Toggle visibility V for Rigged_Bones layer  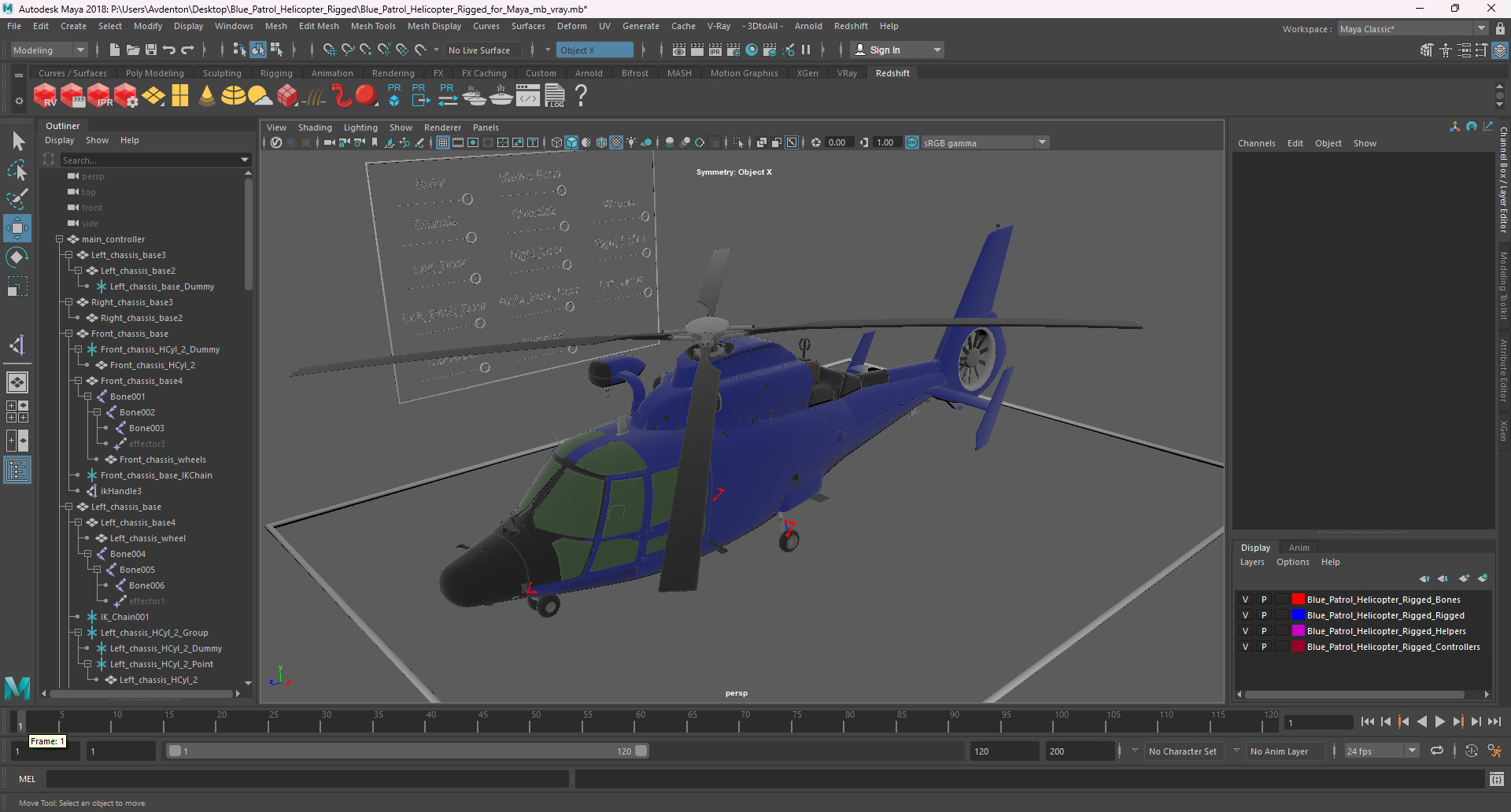point(1245,600)
